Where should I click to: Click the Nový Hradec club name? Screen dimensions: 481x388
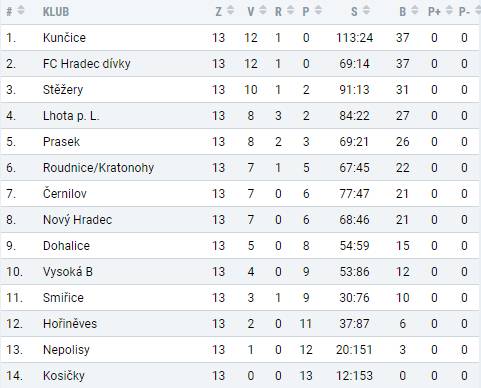point(77,220)
